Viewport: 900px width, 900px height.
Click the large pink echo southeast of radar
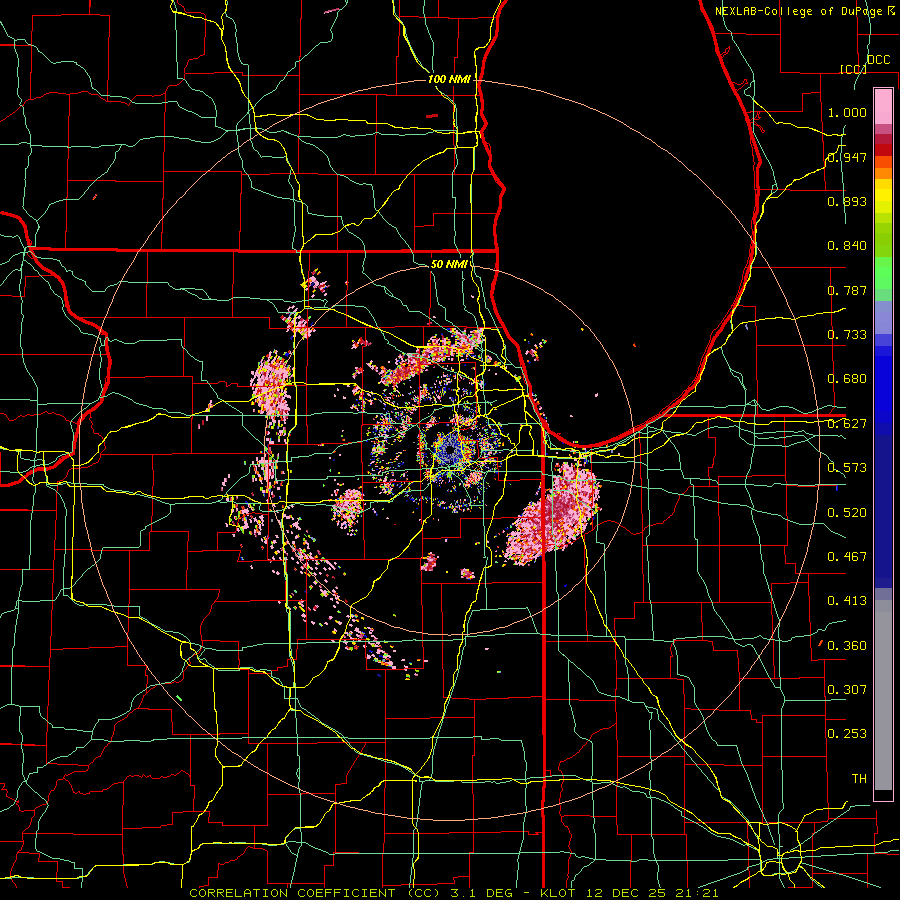pos(554,514)
